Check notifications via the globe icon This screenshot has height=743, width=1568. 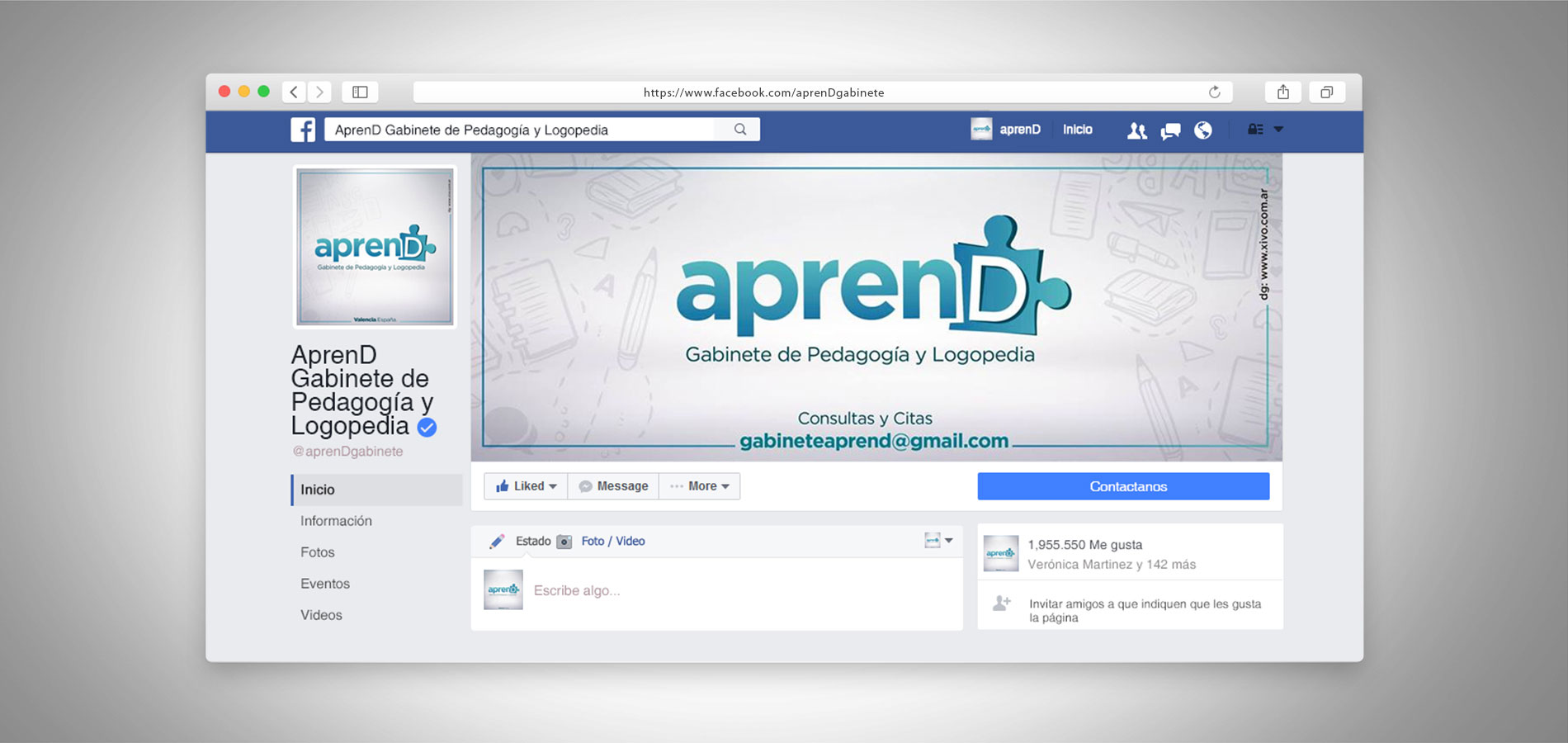1203,130
